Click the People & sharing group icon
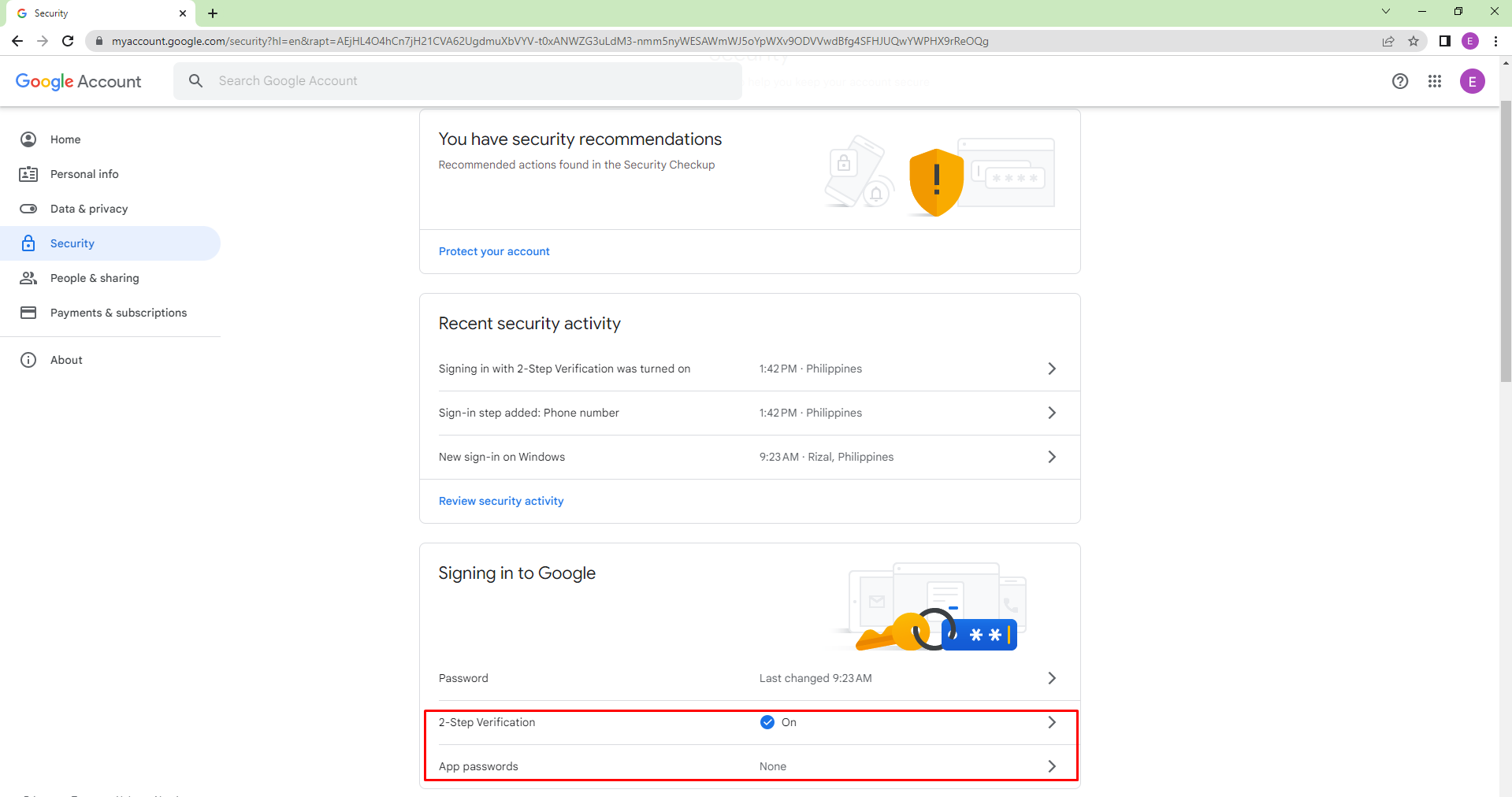This screenshot has width=1512, height=797. [x=28, y=278]
